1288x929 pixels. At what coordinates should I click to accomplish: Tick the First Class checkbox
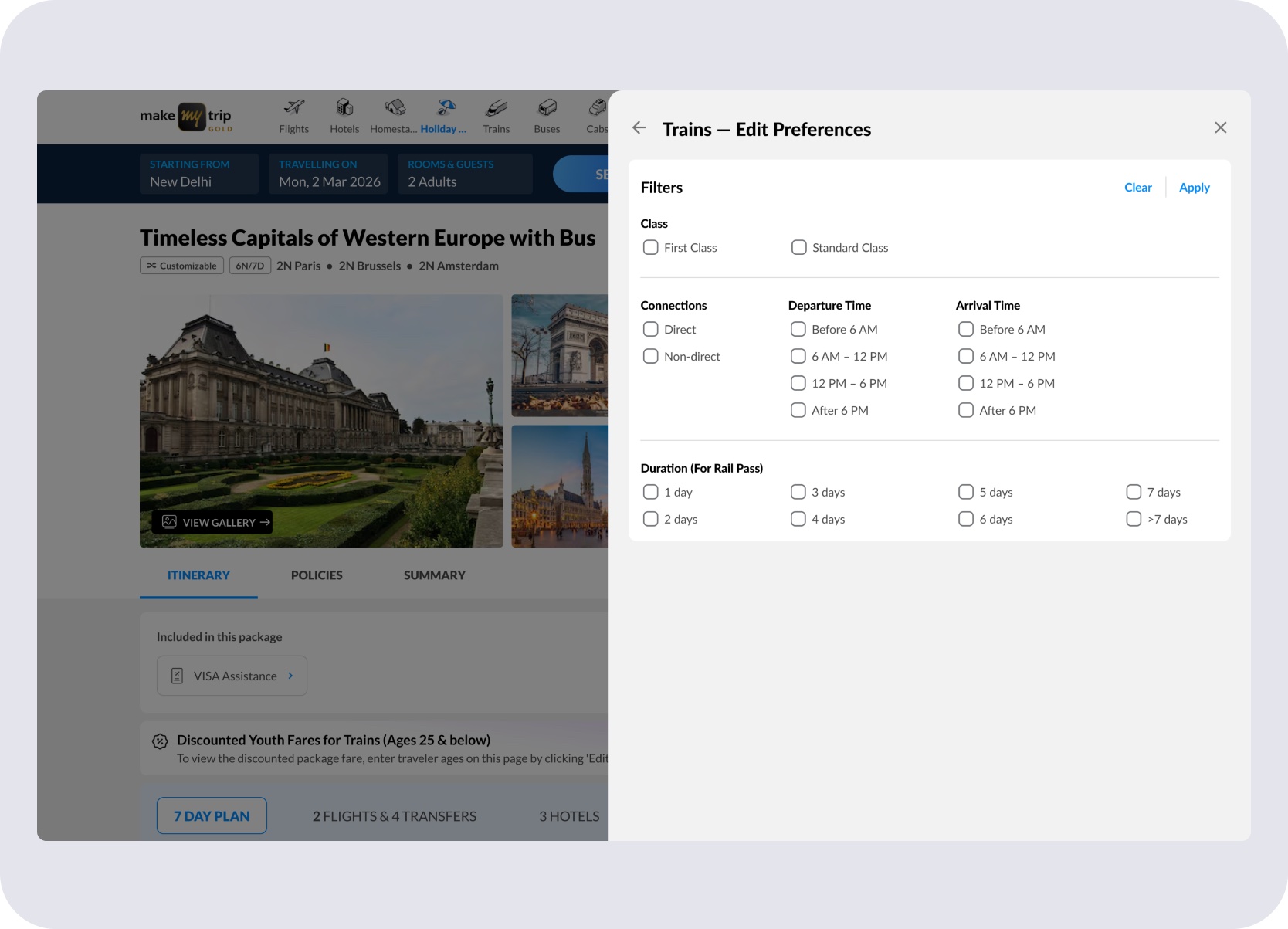click(x=651, y=247)
